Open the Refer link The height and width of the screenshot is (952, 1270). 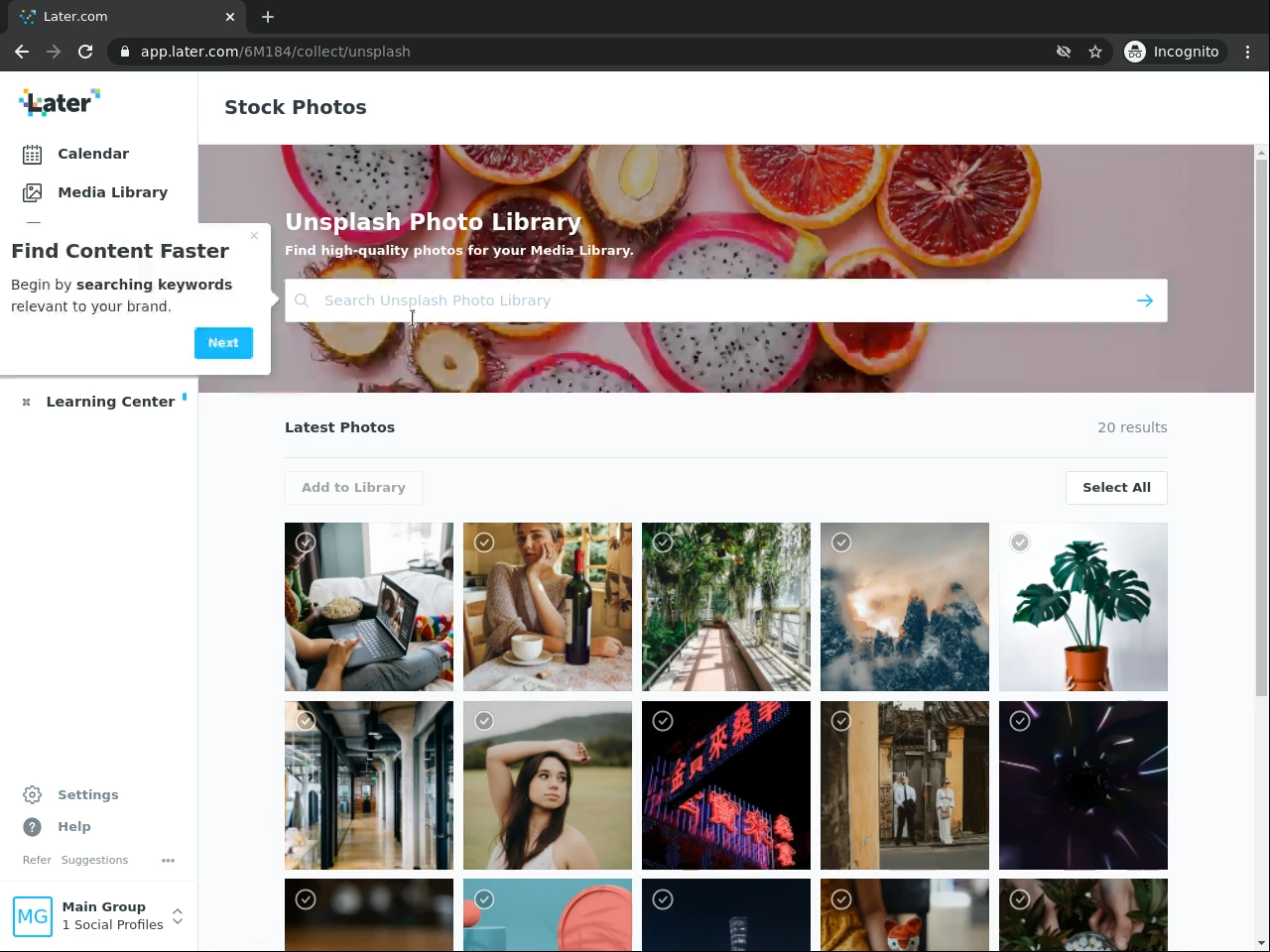(x=37, y=861)
